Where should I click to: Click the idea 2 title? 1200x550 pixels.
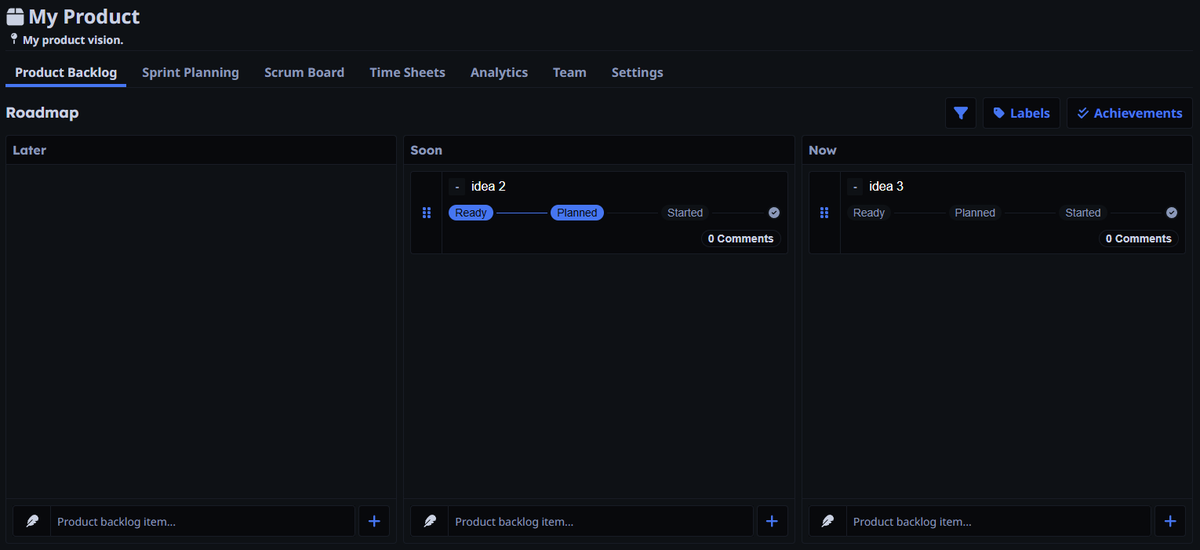pyautogui.click(x=488, y=186)
